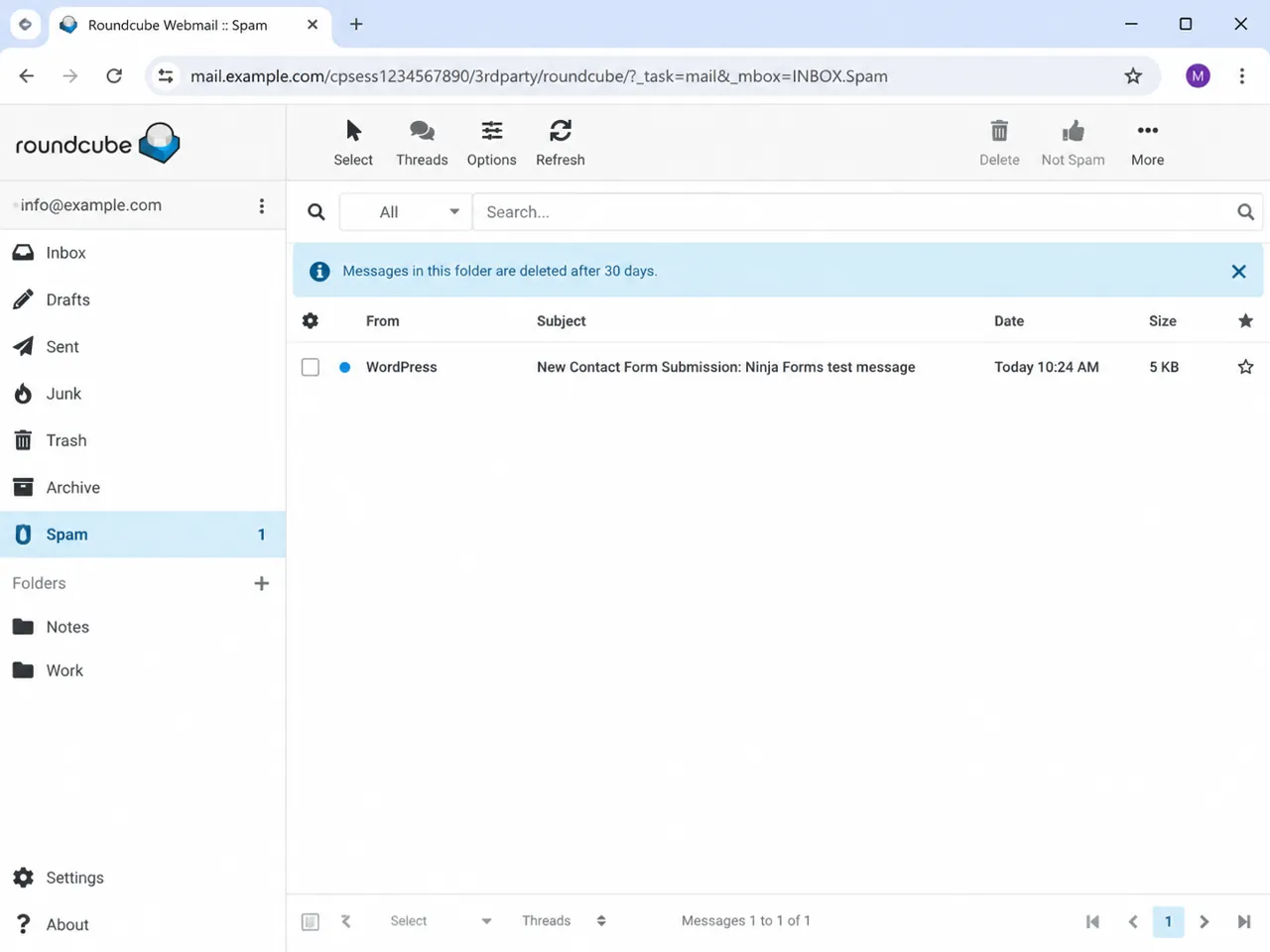Refresh the message list

pyautogui.click(x=560, y=143)
